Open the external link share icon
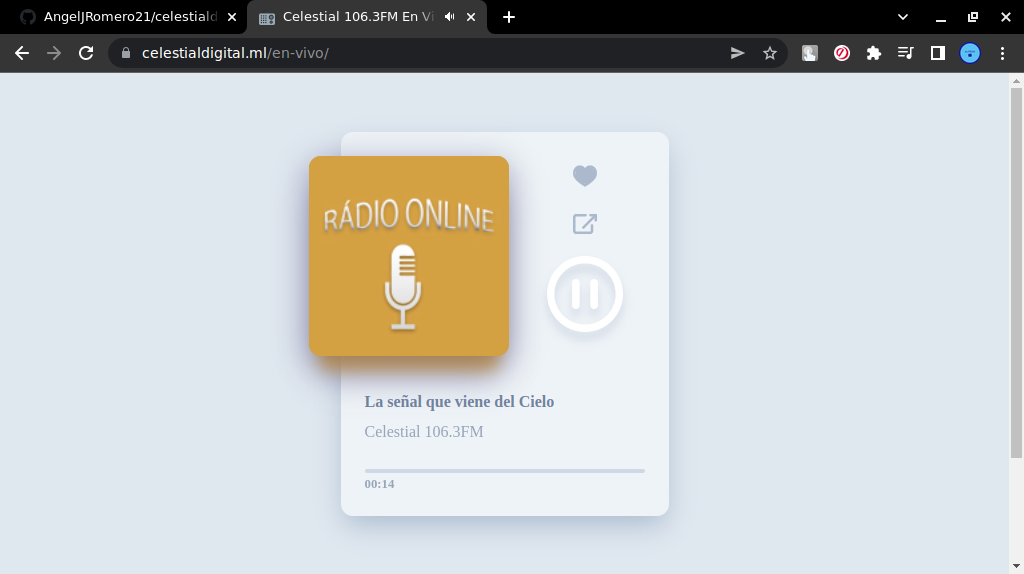Image resolution: width=1024 pixels, height=574 pixels. [584, 223]
